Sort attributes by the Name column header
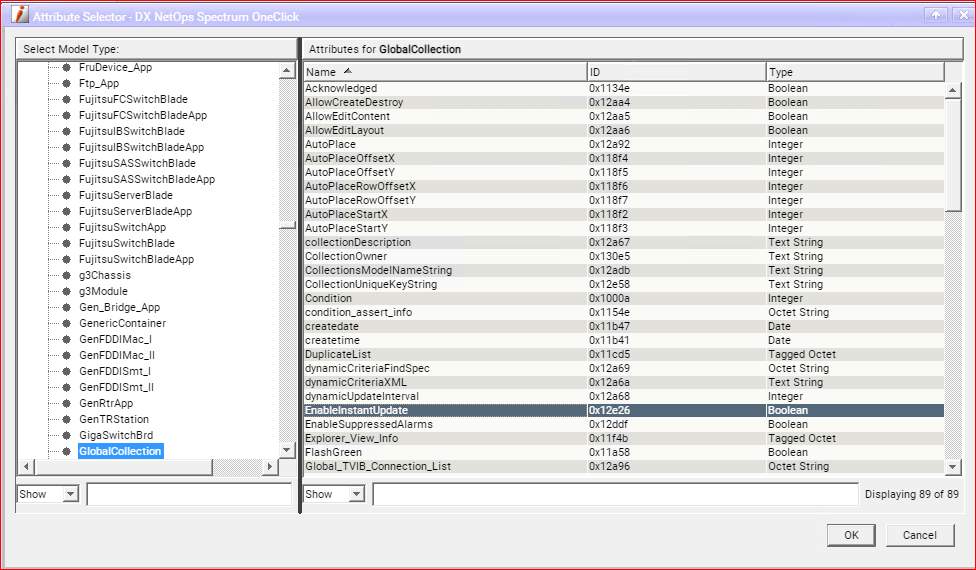 tap(445, 72)
